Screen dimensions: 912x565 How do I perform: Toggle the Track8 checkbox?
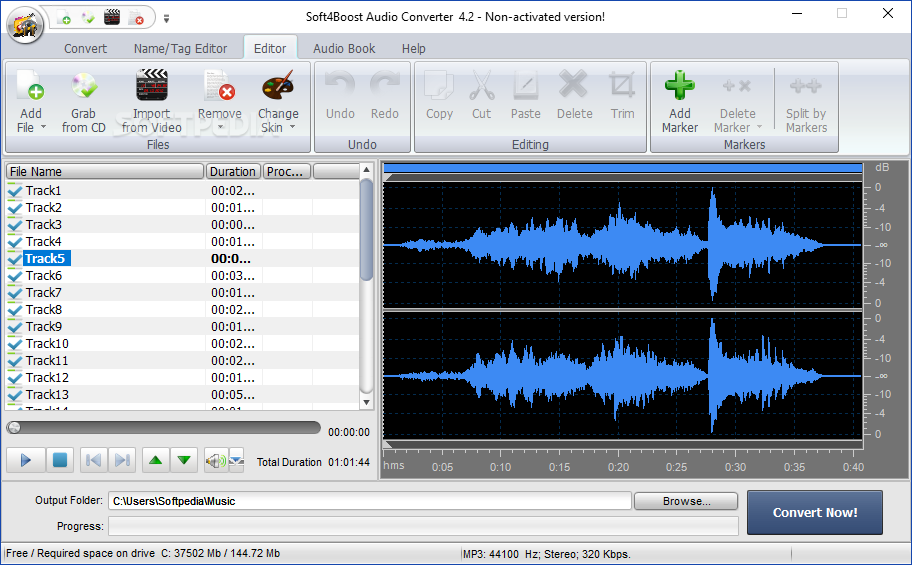(x=15, y=310)
